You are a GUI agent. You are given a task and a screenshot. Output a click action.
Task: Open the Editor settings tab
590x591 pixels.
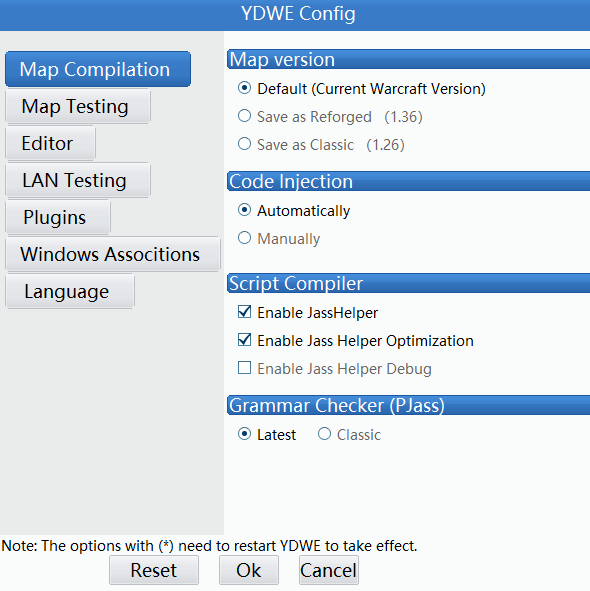[51, 143]
